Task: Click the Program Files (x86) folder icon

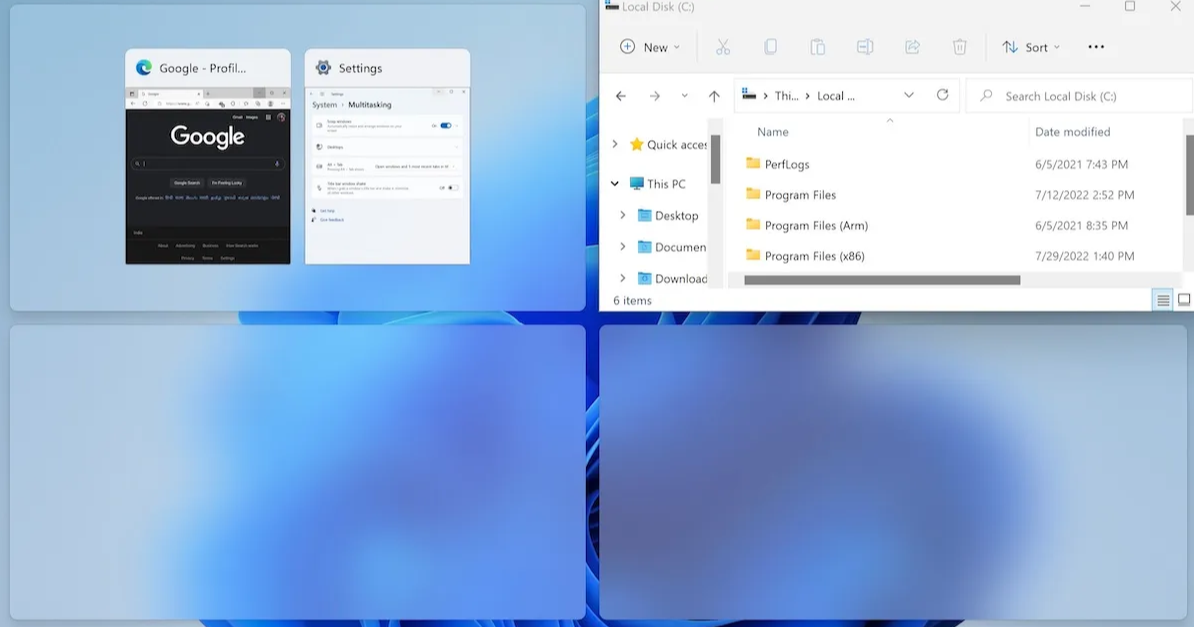Action: tap(753, 255)
